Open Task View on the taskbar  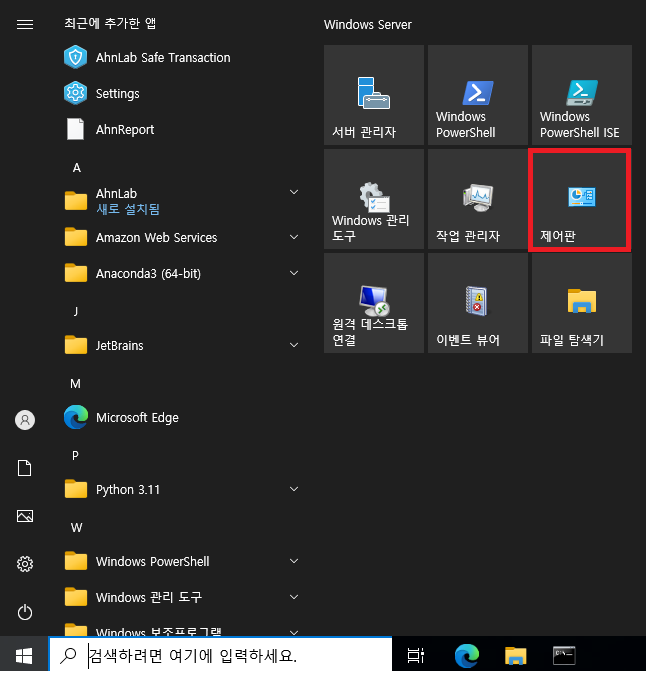(416, 657)
